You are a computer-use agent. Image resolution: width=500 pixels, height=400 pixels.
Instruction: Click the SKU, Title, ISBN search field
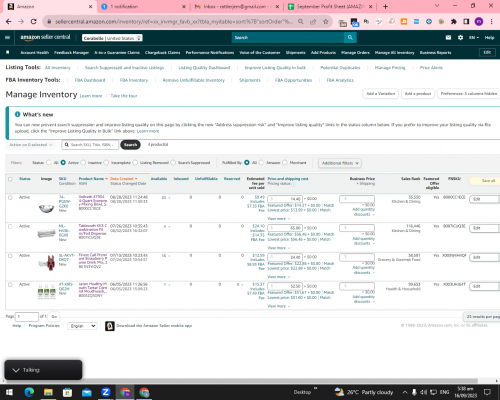pyautogui.click(x=90, y=145)
